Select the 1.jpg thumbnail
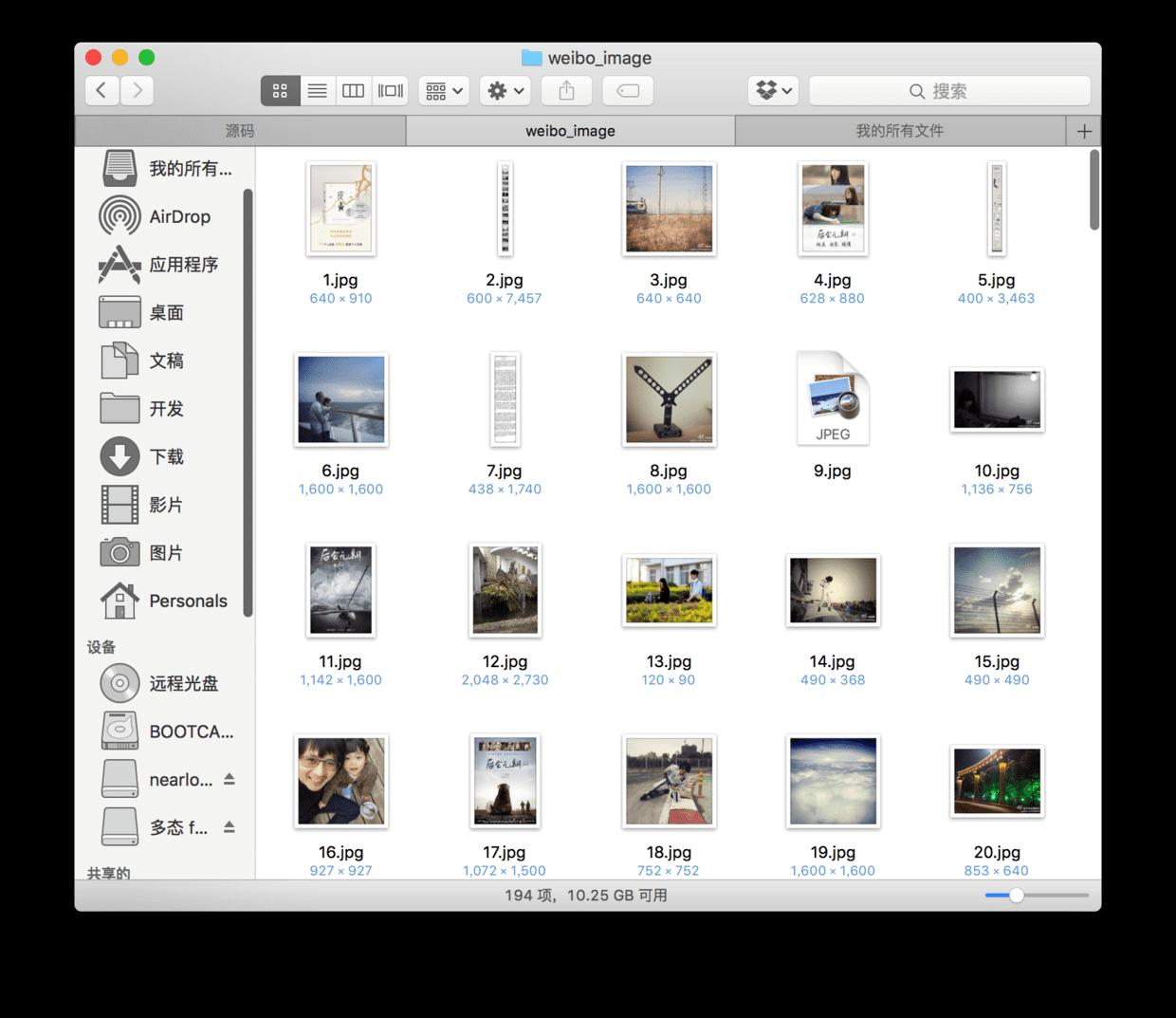1176x1018 pixels. 340,209
